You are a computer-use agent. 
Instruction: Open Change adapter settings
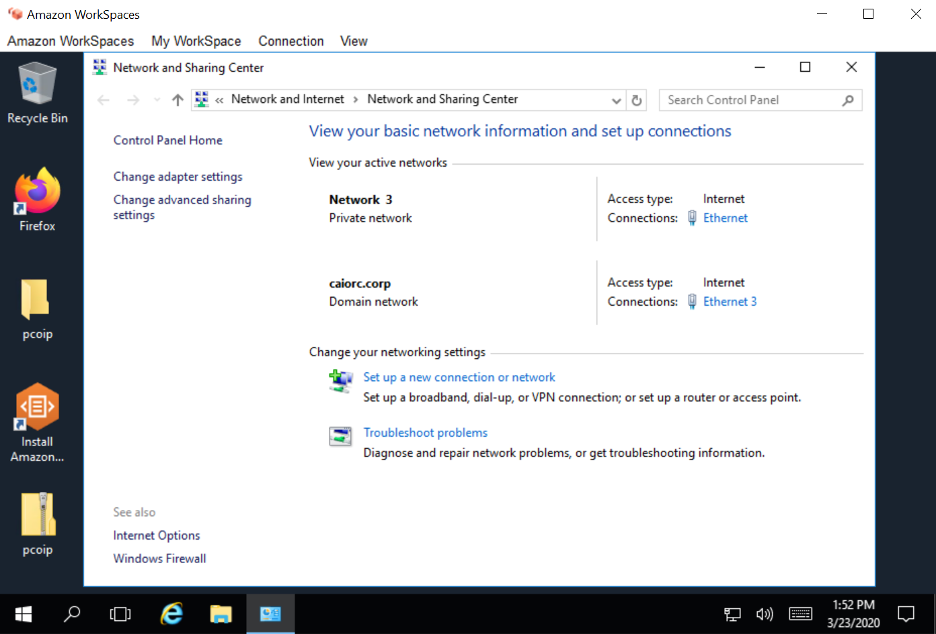pos(178,177)
